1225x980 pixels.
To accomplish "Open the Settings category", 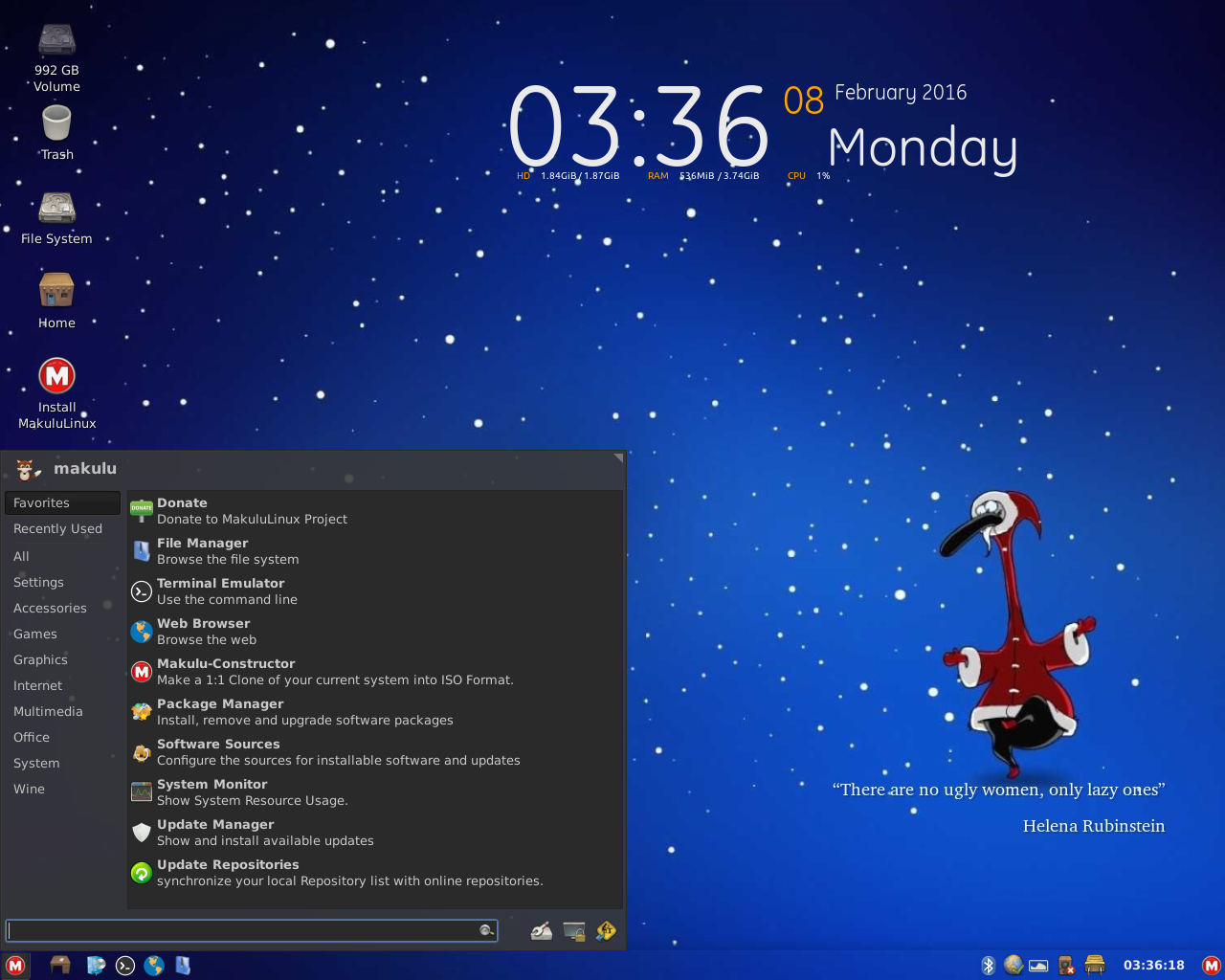I will [62, 582].
